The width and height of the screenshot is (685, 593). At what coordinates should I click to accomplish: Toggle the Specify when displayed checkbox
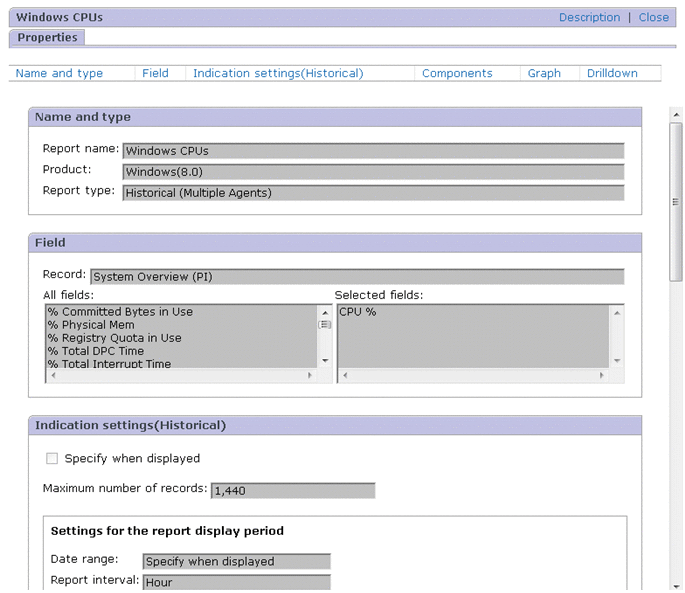(x=52, y=459)
